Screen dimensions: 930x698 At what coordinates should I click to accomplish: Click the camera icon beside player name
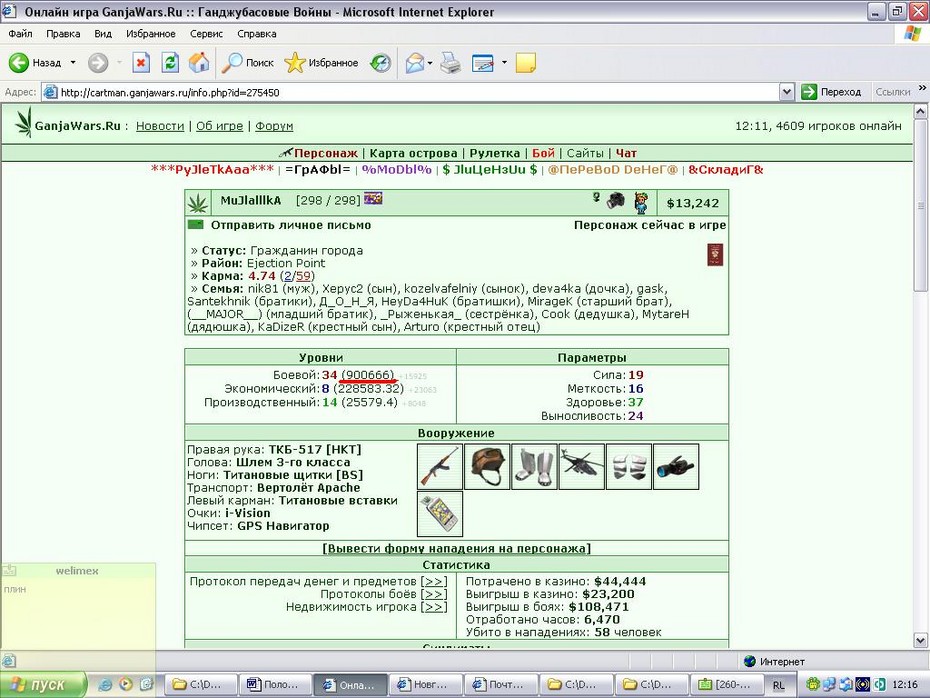pos(616,200)
